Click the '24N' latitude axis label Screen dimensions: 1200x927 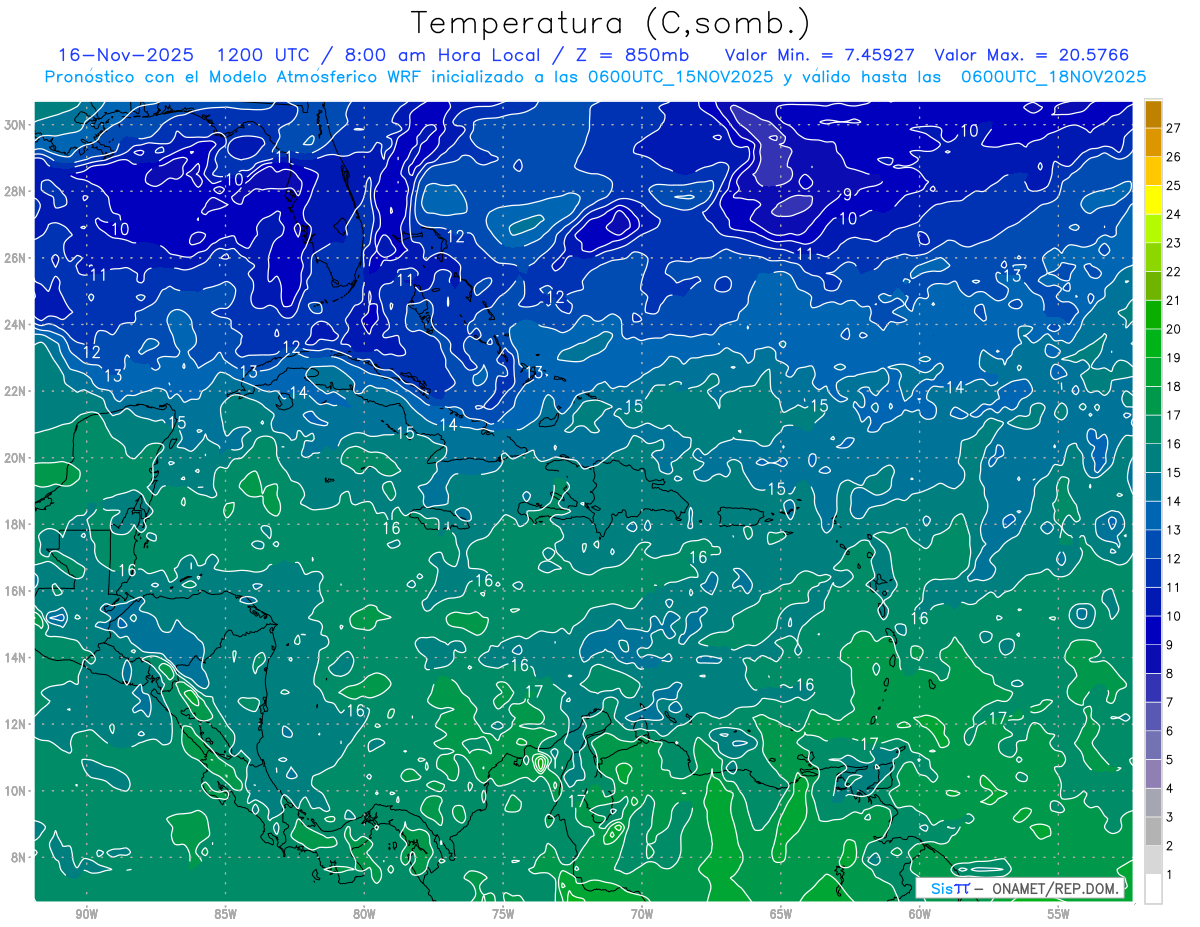click(x=17, y=325)
